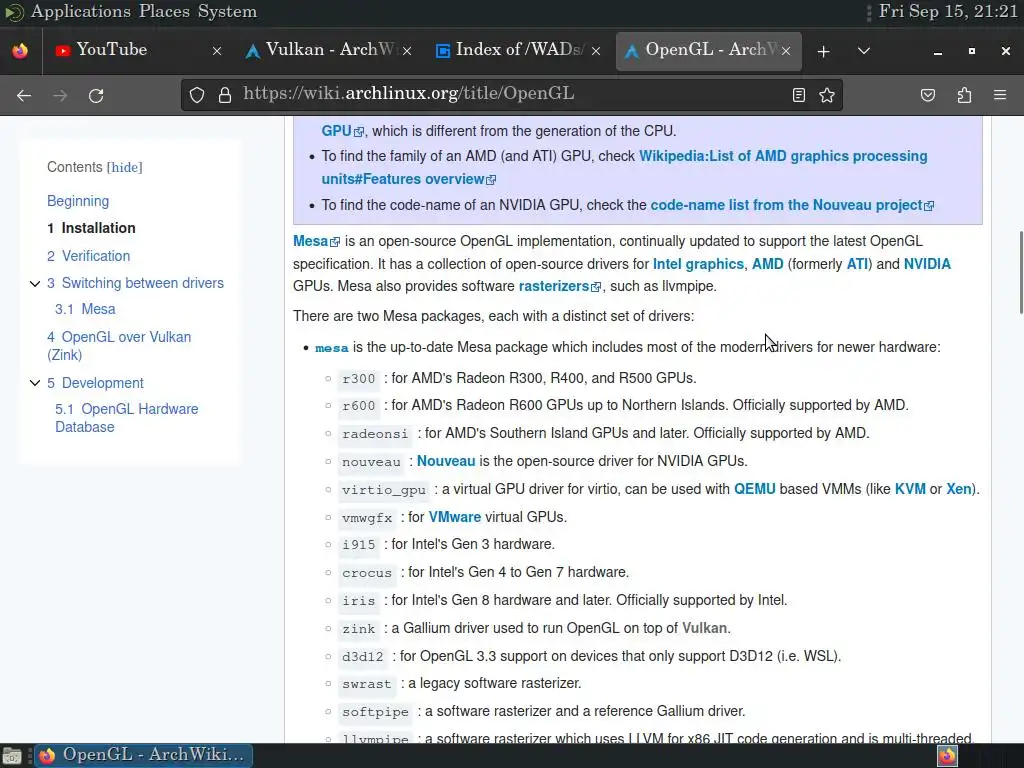1024x768 pixels.
Task: Reload the OpenGL wiki page
Action: [x=96, y=95]
